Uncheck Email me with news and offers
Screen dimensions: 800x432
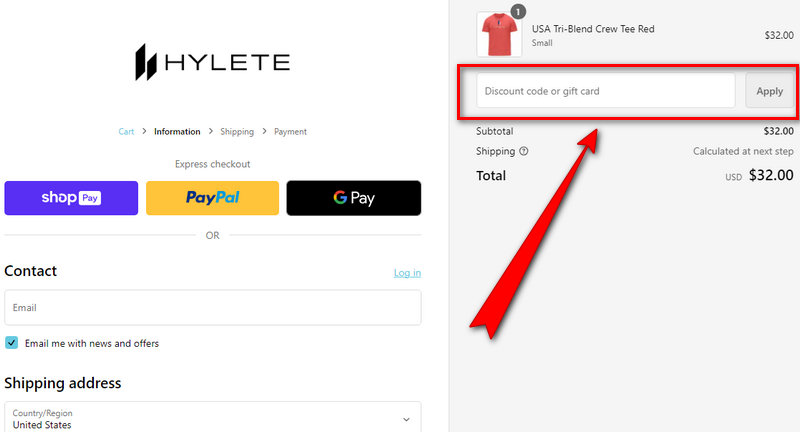click(11, 343)
